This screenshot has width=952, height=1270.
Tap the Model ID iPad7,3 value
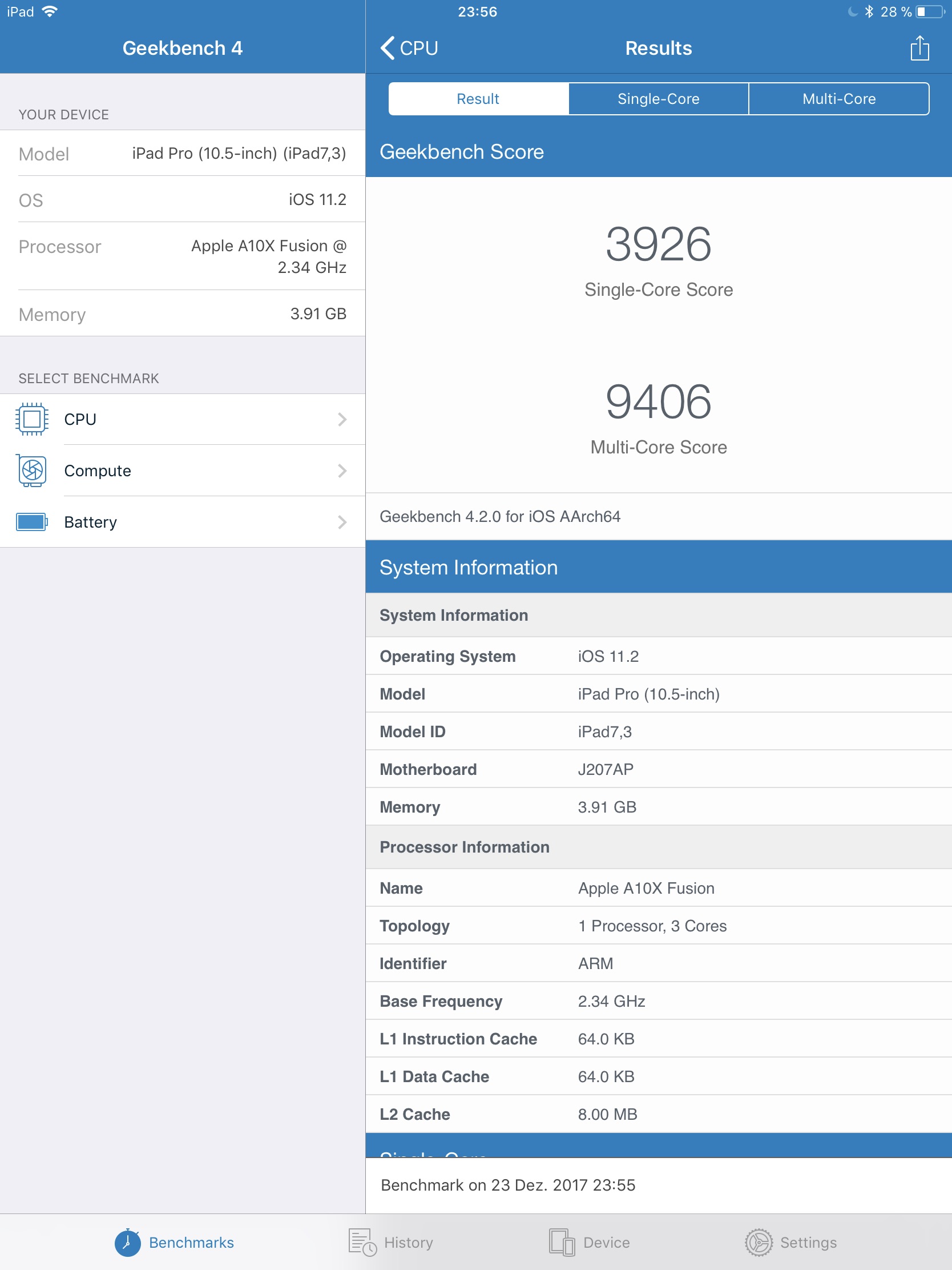[604, 732]
